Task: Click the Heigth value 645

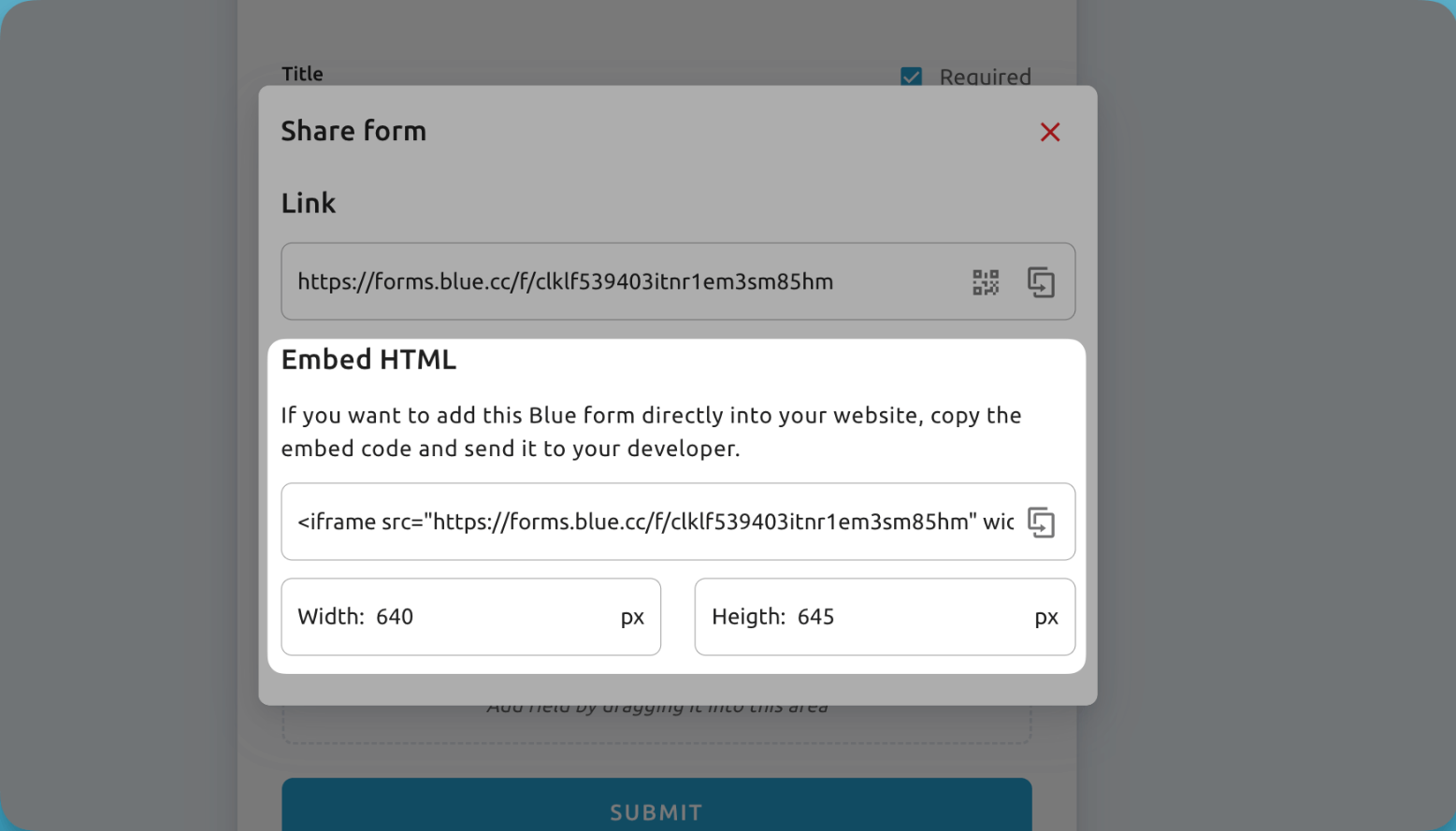Action: pos(815,617)
